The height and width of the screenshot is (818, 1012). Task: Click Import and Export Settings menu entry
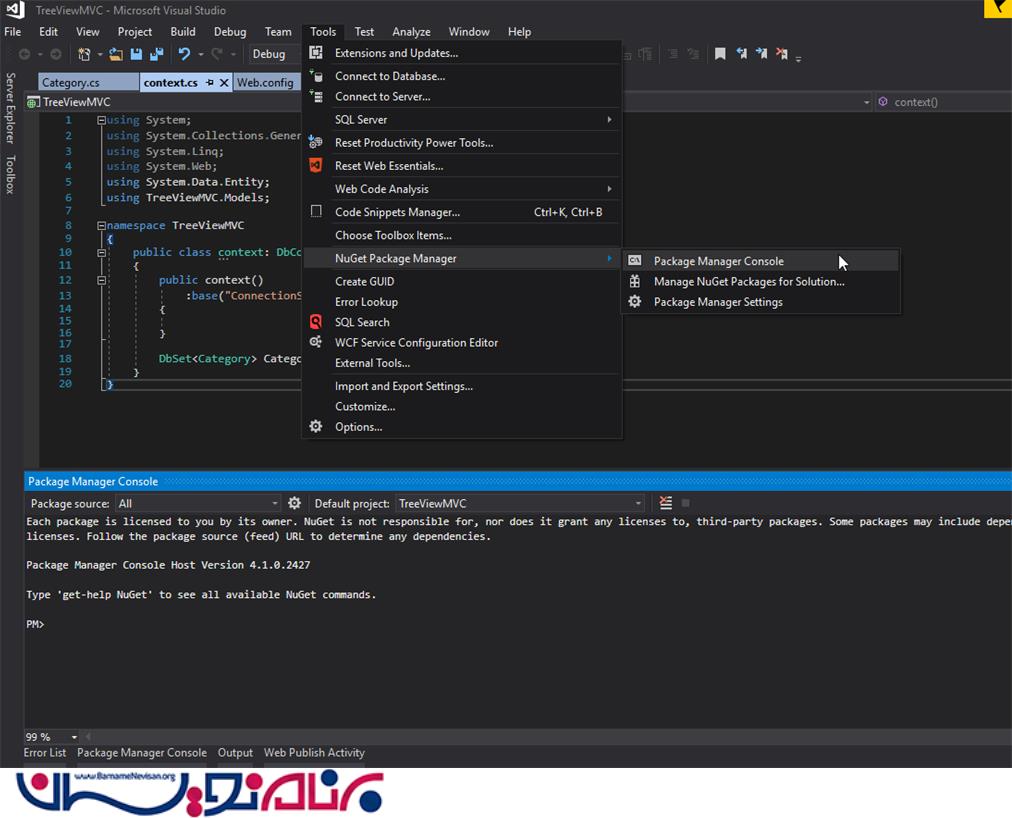pos(461,386)
